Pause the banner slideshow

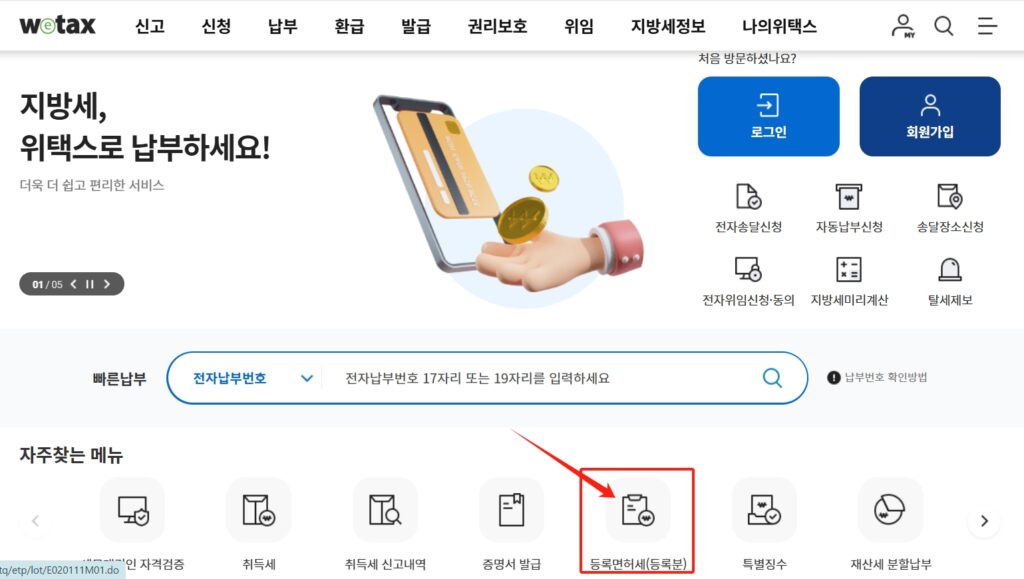pyautogui.click(x=89, y=284)
